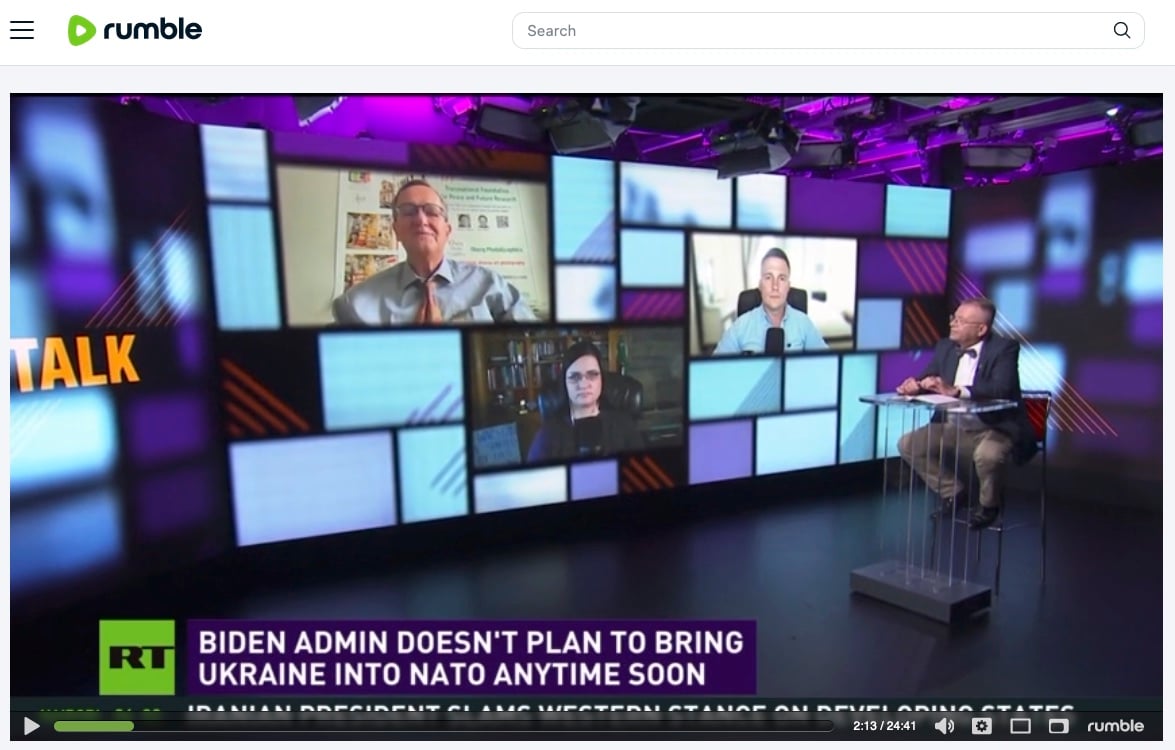Click the magnifying glass search icon

(x=1122, y=31)
